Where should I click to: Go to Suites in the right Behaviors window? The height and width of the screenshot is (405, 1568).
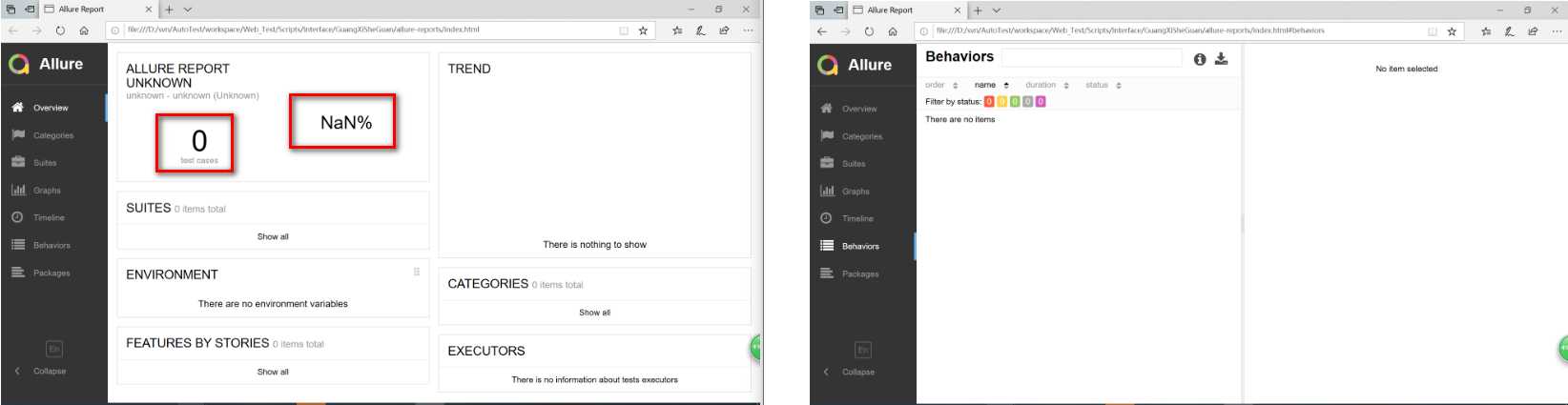(x=862, y=164)
